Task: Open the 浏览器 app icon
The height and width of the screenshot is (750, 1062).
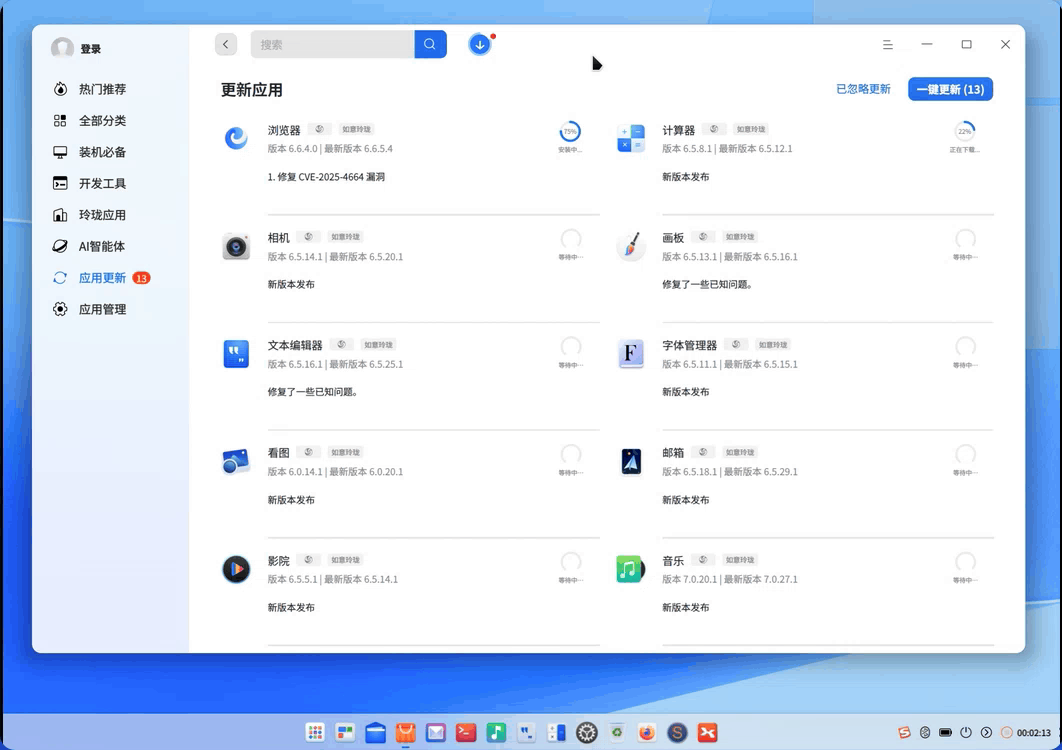Action: tap(236, 138)
